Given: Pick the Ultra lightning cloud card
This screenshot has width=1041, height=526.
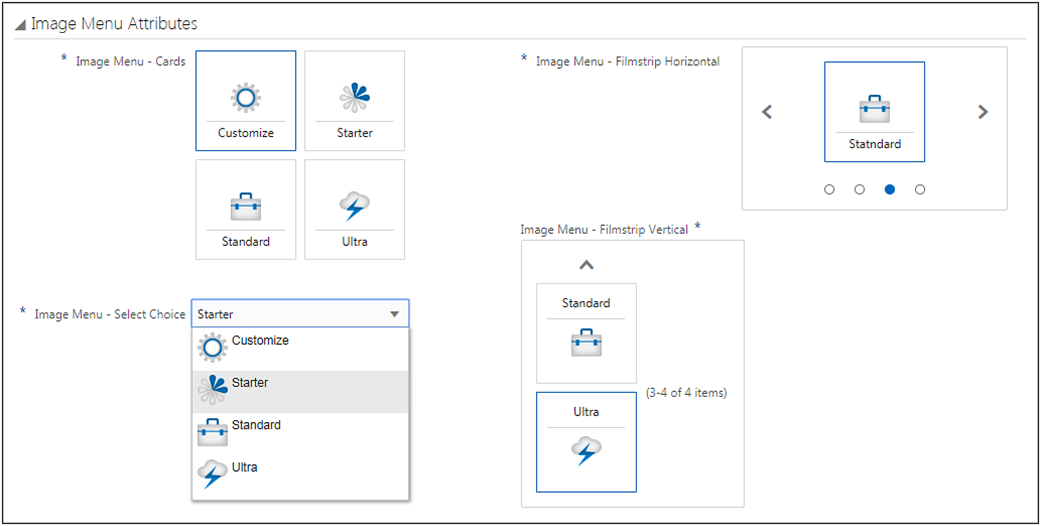Looking at the screenshot, I should coord(354,209).
